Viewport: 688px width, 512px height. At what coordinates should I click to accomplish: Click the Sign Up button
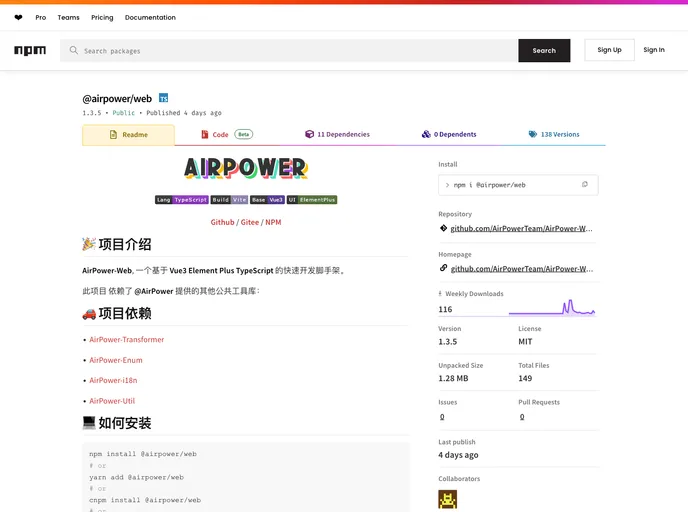click(609, 50)
